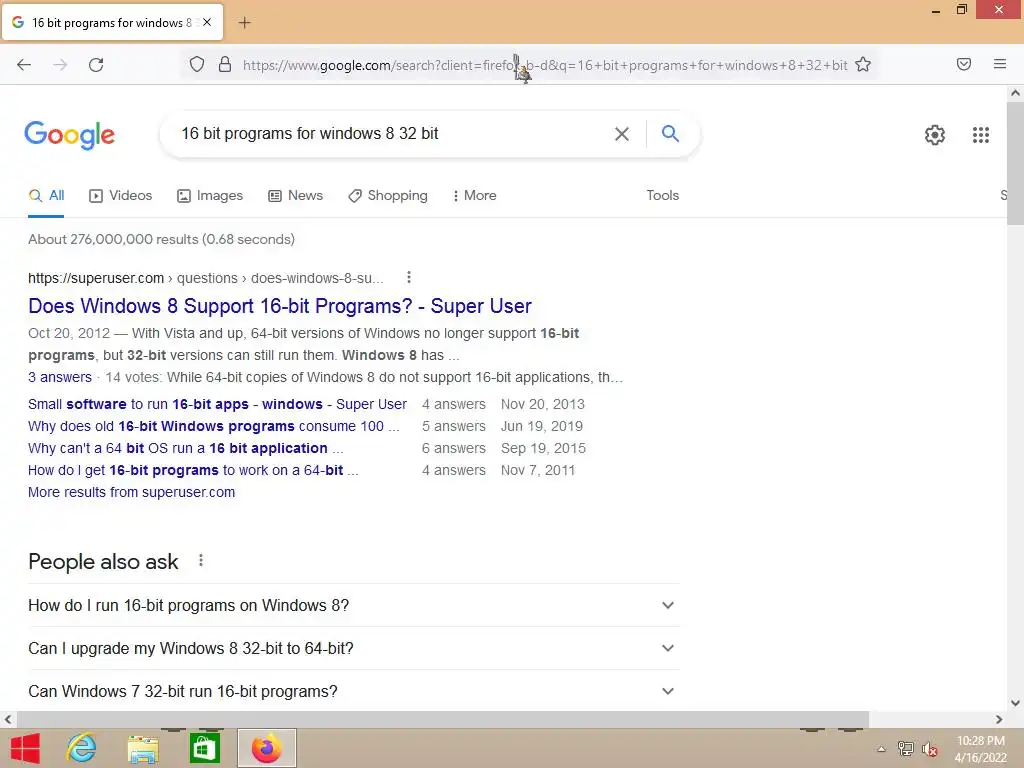Open options dots beside superuser.com result
This screenshot has height=768, width=1024.
(x=409, y=278)
